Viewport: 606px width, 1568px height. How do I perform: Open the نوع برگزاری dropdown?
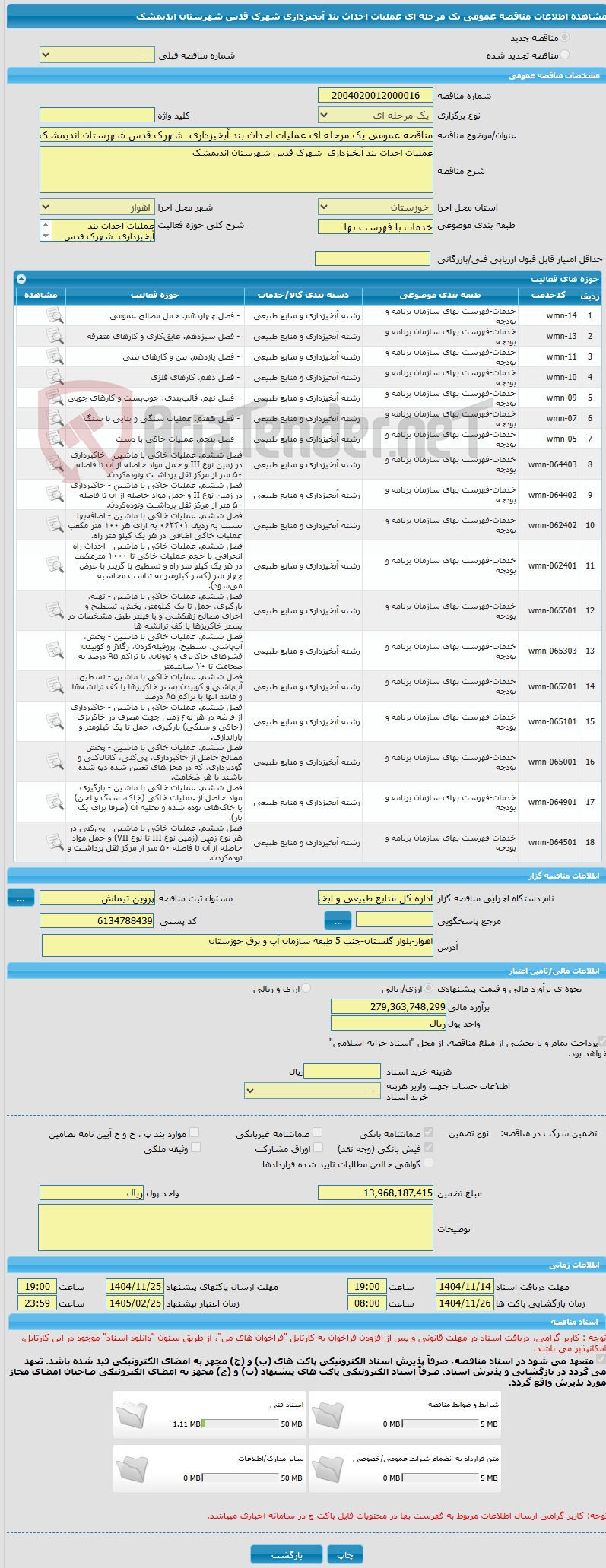pyautogui.click(x=375, y=115)
